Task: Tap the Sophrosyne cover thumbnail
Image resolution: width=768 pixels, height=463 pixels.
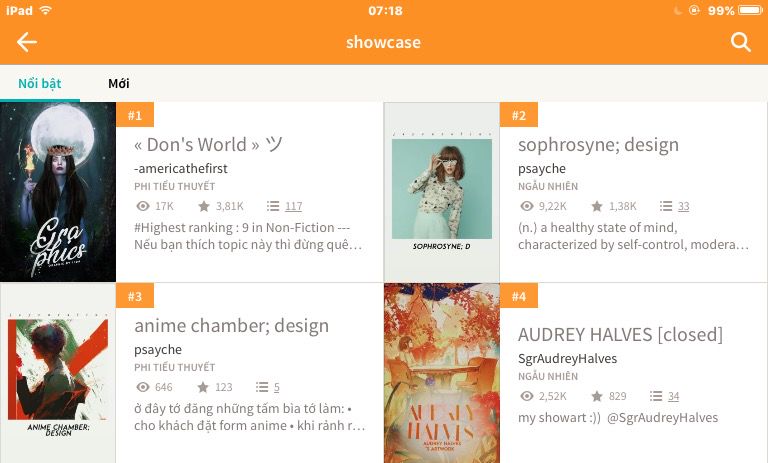Action: coord(441,192)
